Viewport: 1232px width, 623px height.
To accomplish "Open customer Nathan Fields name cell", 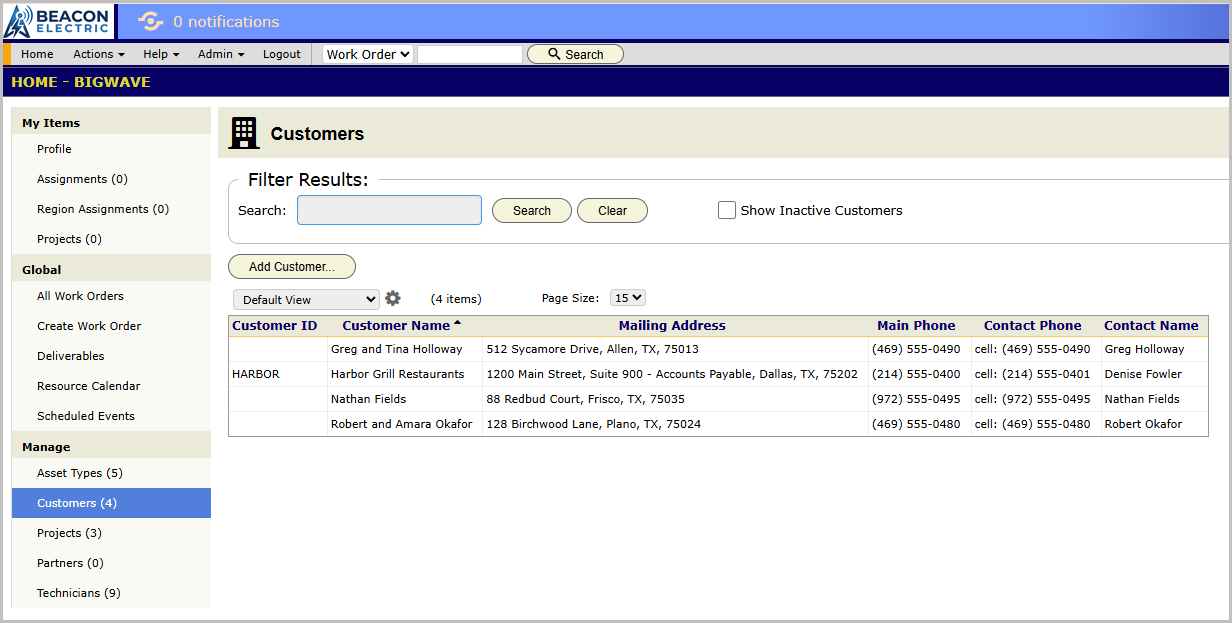I will point(369,399).
